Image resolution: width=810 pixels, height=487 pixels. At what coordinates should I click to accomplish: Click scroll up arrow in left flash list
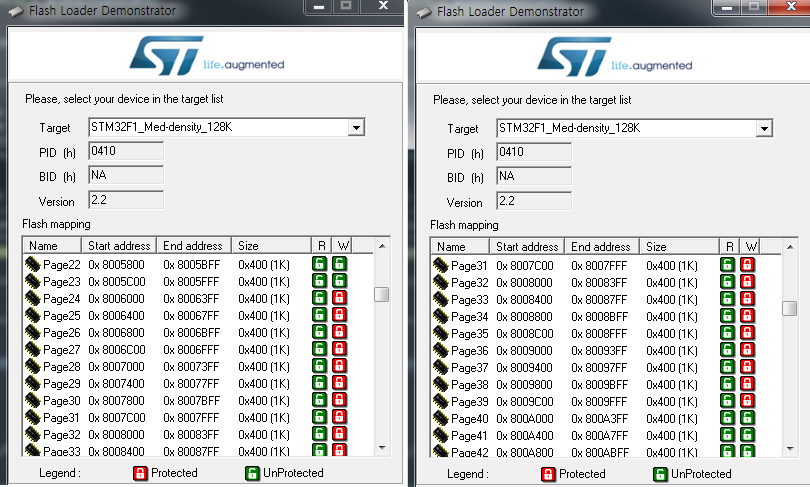pyautogui.click(x=382, y=246)
